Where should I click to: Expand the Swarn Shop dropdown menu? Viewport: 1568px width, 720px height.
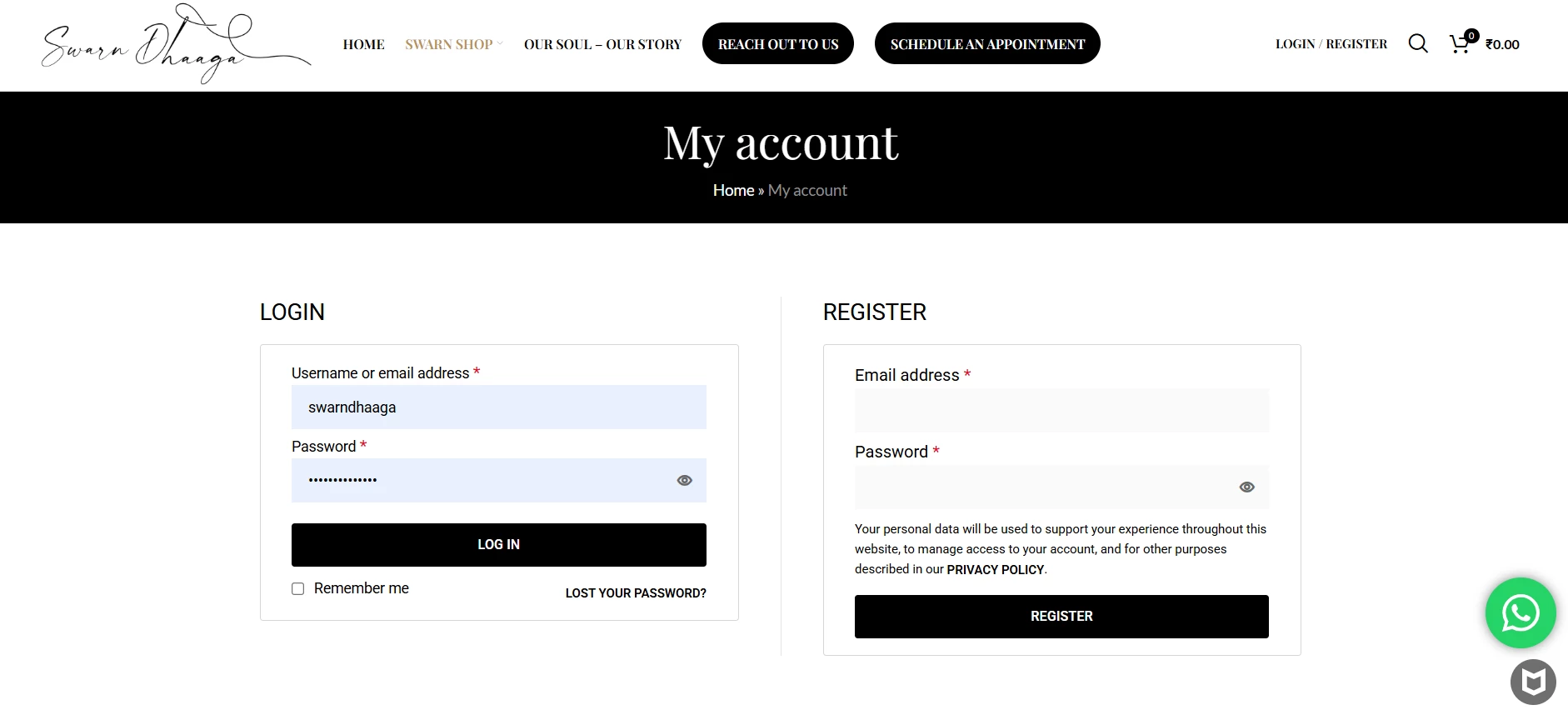(x=454, y=44)
